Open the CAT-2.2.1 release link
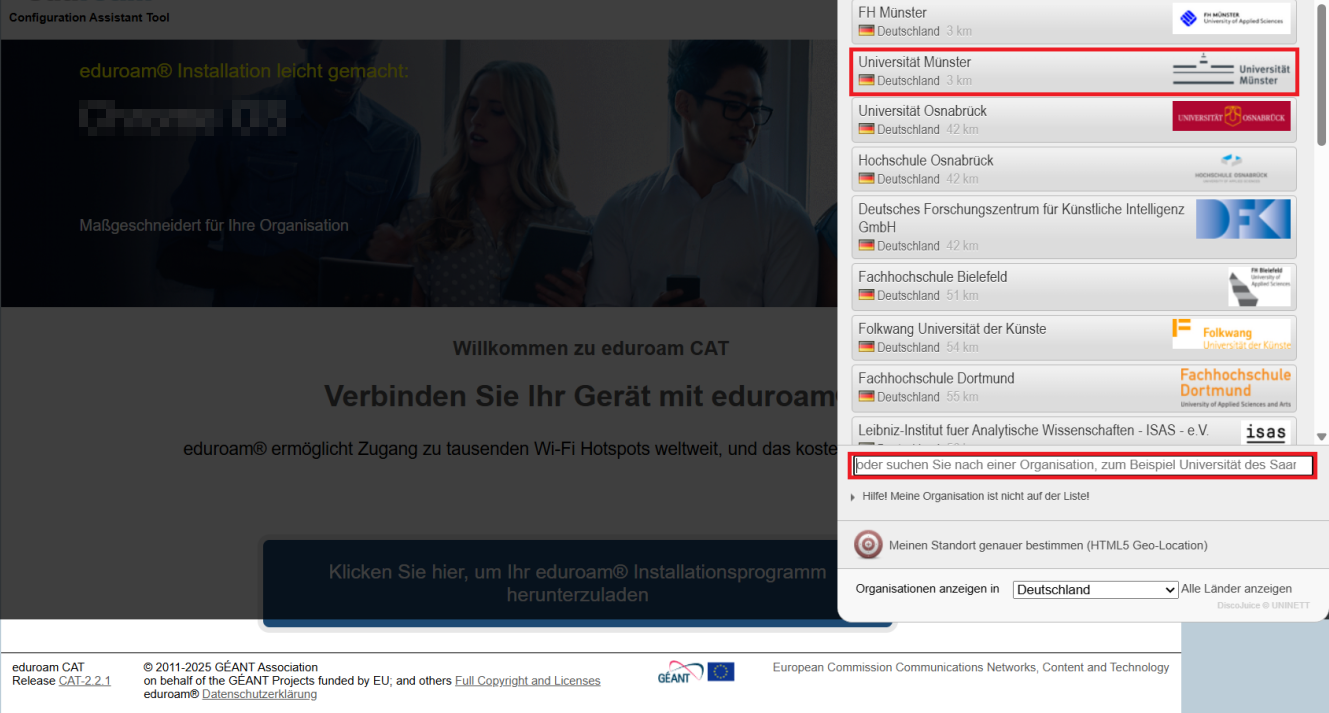This screenshot has width=1329, height=713. click(x=85, y=681)
